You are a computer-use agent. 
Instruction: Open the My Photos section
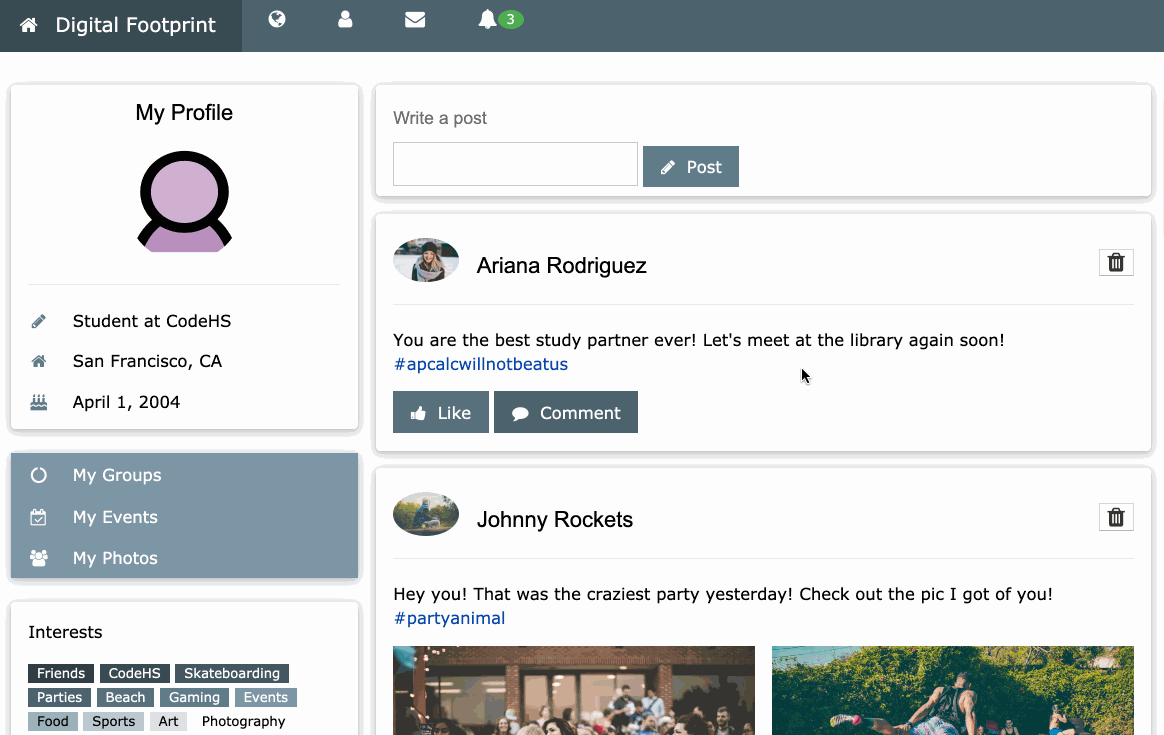184,558
